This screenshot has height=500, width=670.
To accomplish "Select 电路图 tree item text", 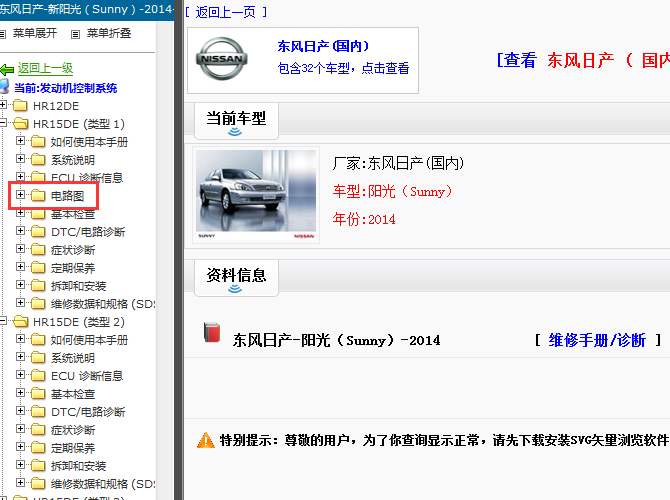I will pos(68,196).
